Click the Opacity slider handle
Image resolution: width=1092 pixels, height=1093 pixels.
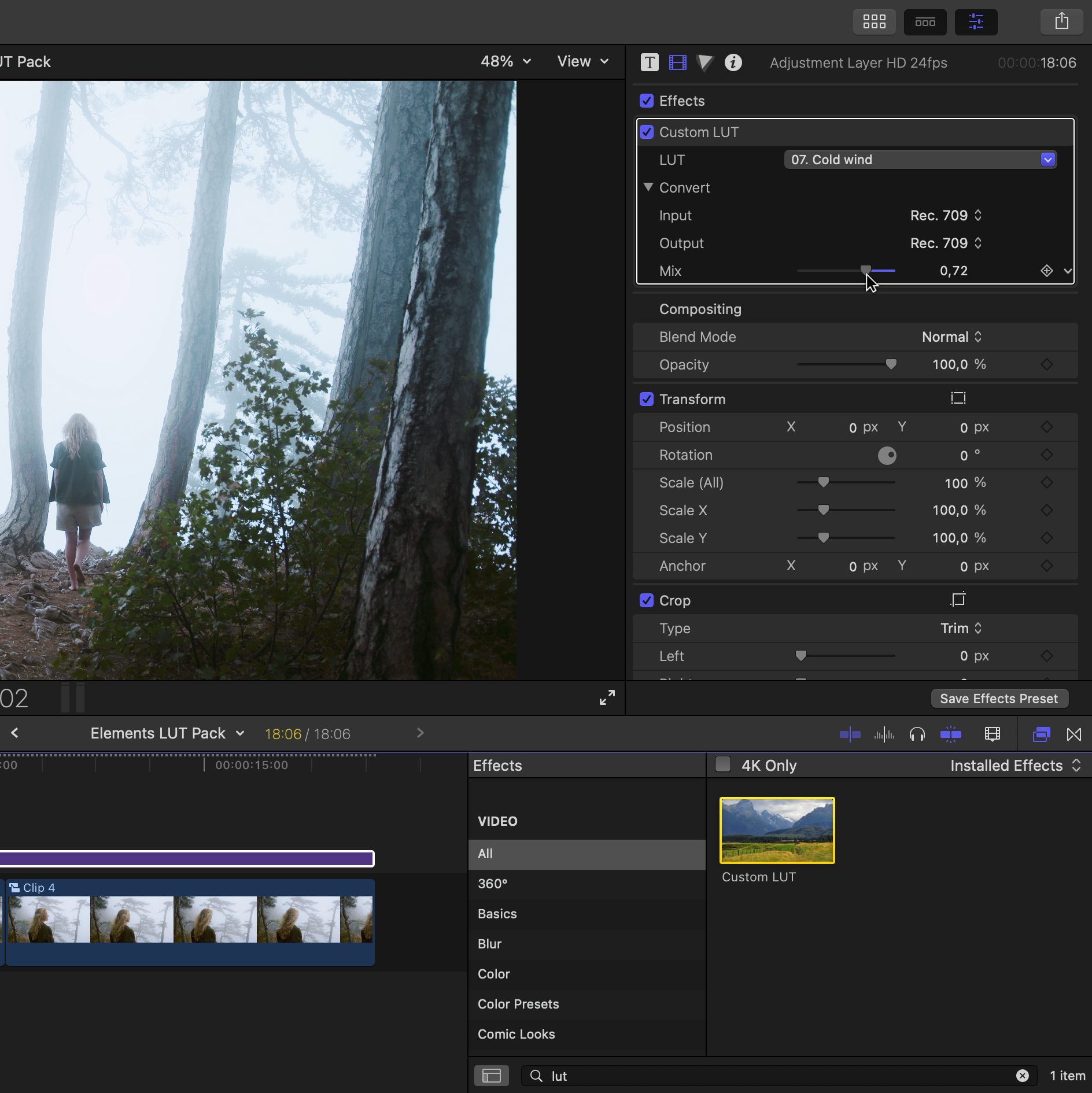click(891, 364)
